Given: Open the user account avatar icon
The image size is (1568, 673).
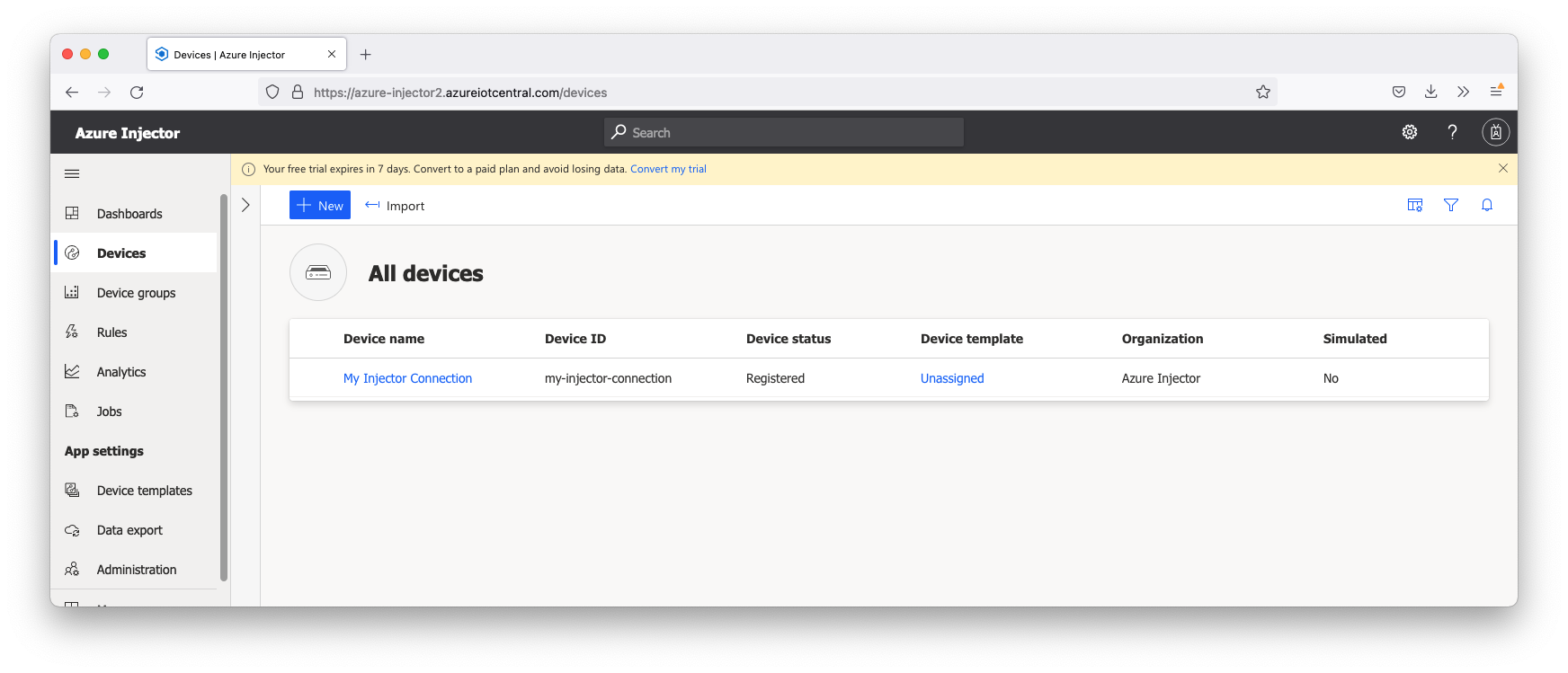Looking at the screenshot, I should pyautogui.click(x=1495, y=132).
